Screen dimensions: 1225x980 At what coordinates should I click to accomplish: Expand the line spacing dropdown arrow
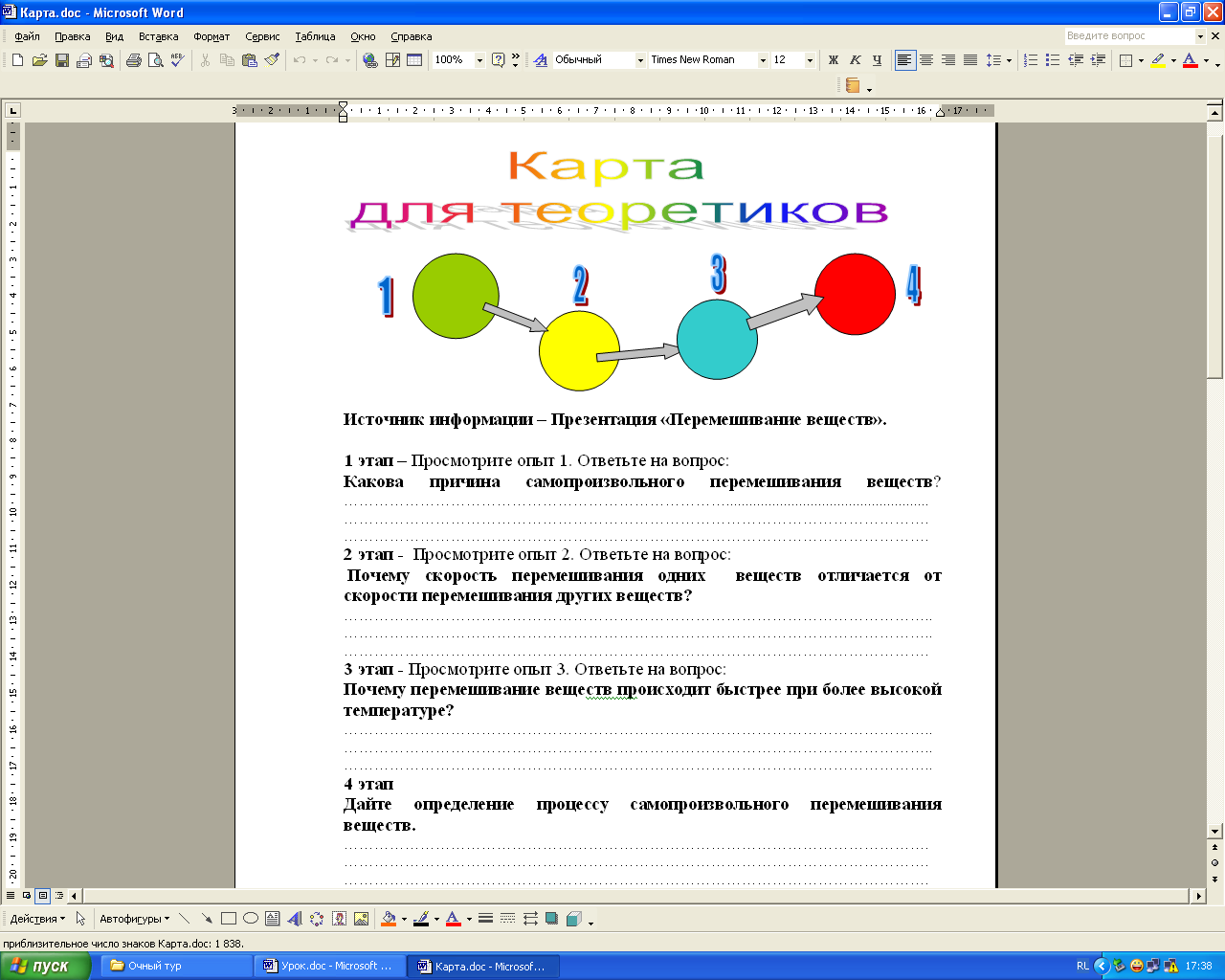point(1009,60)
